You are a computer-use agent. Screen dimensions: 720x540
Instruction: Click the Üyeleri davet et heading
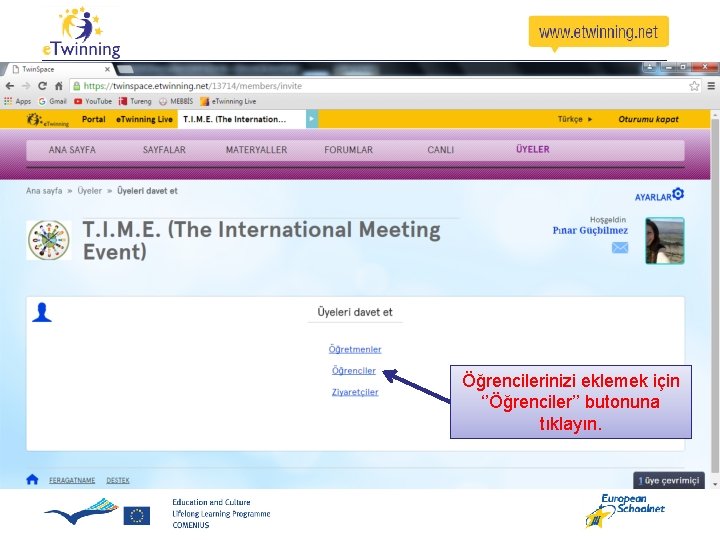click(355, 312)
